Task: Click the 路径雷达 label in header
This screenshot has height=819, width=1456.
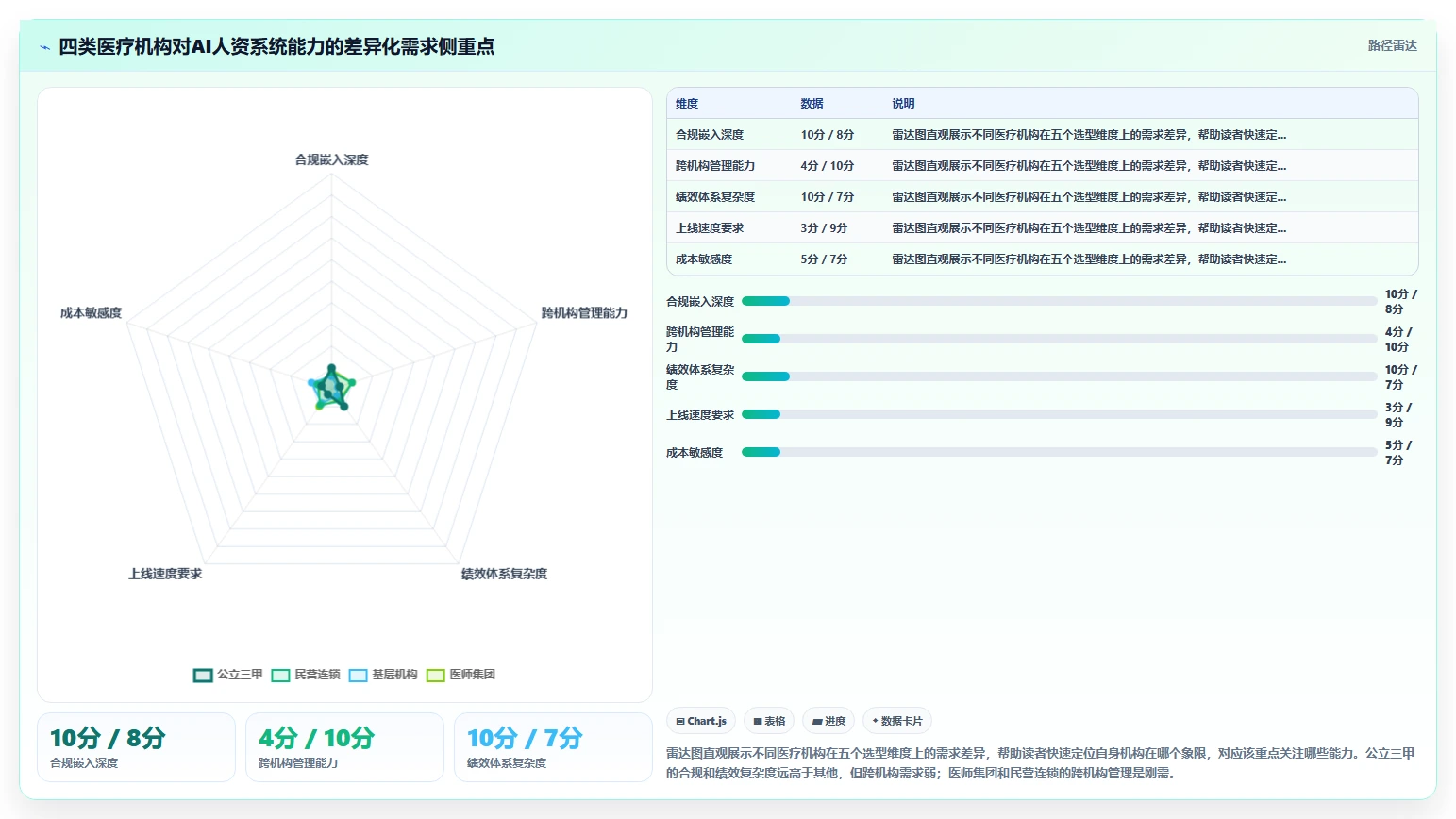Action: pos(1392,45)
